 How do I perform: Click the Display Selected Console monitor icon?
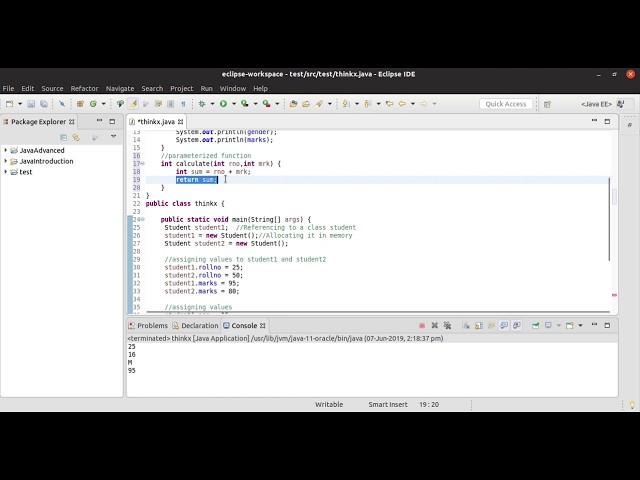click(x=548, y=325)
